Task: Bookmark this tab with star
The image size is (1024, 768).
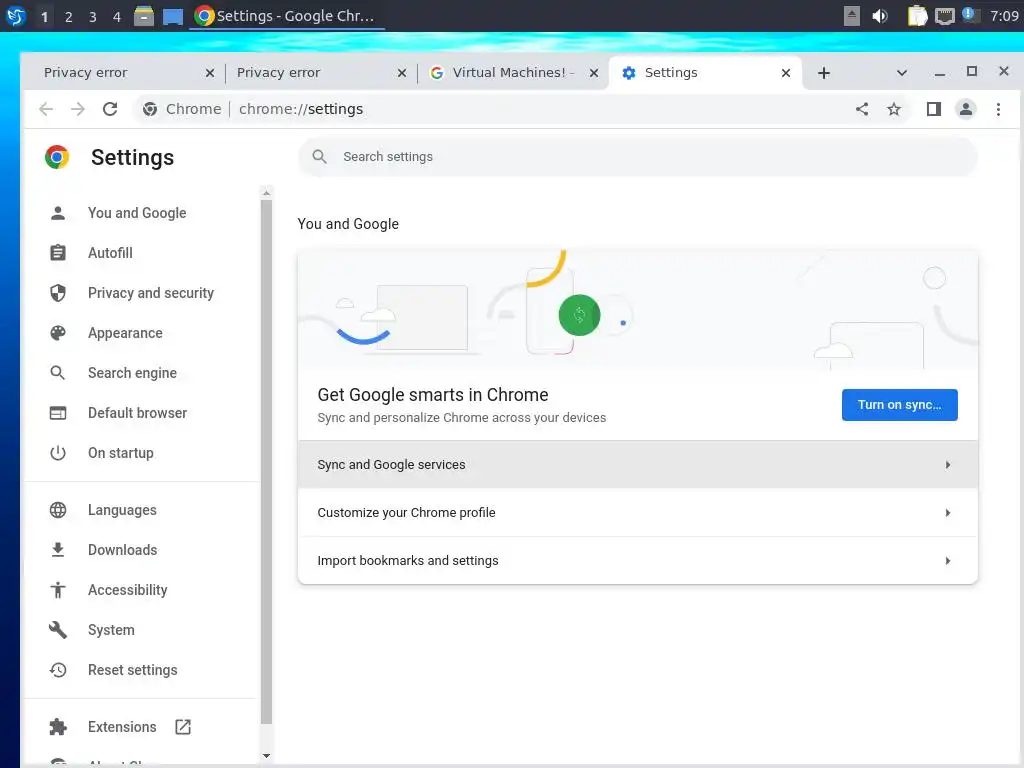Action: coord(894,109)
